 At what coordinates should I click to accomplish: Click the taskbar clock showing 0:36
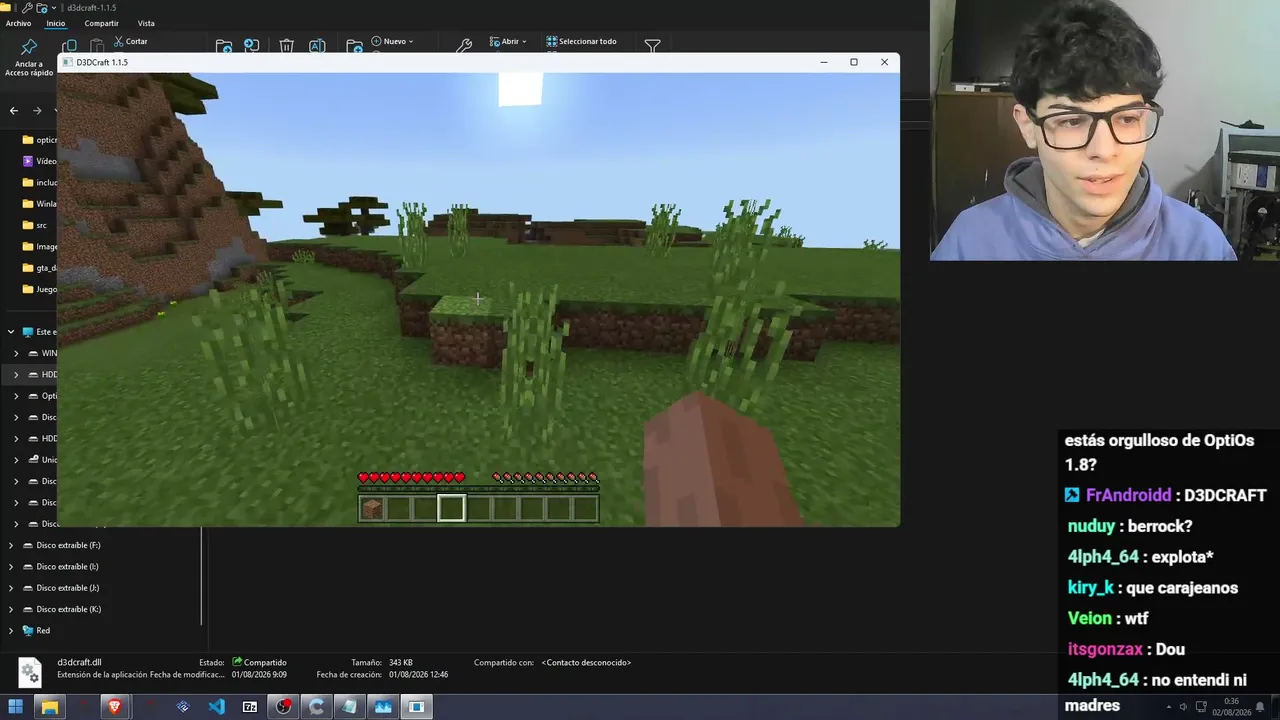coord(1230,701)
